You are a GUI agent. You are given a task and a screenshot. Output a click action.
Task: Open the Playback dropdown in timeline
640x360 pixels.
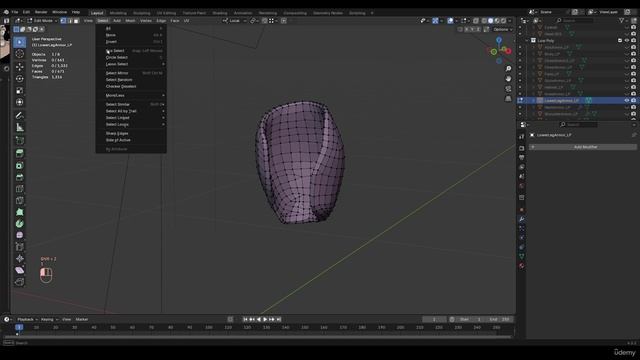click(27, 319)
